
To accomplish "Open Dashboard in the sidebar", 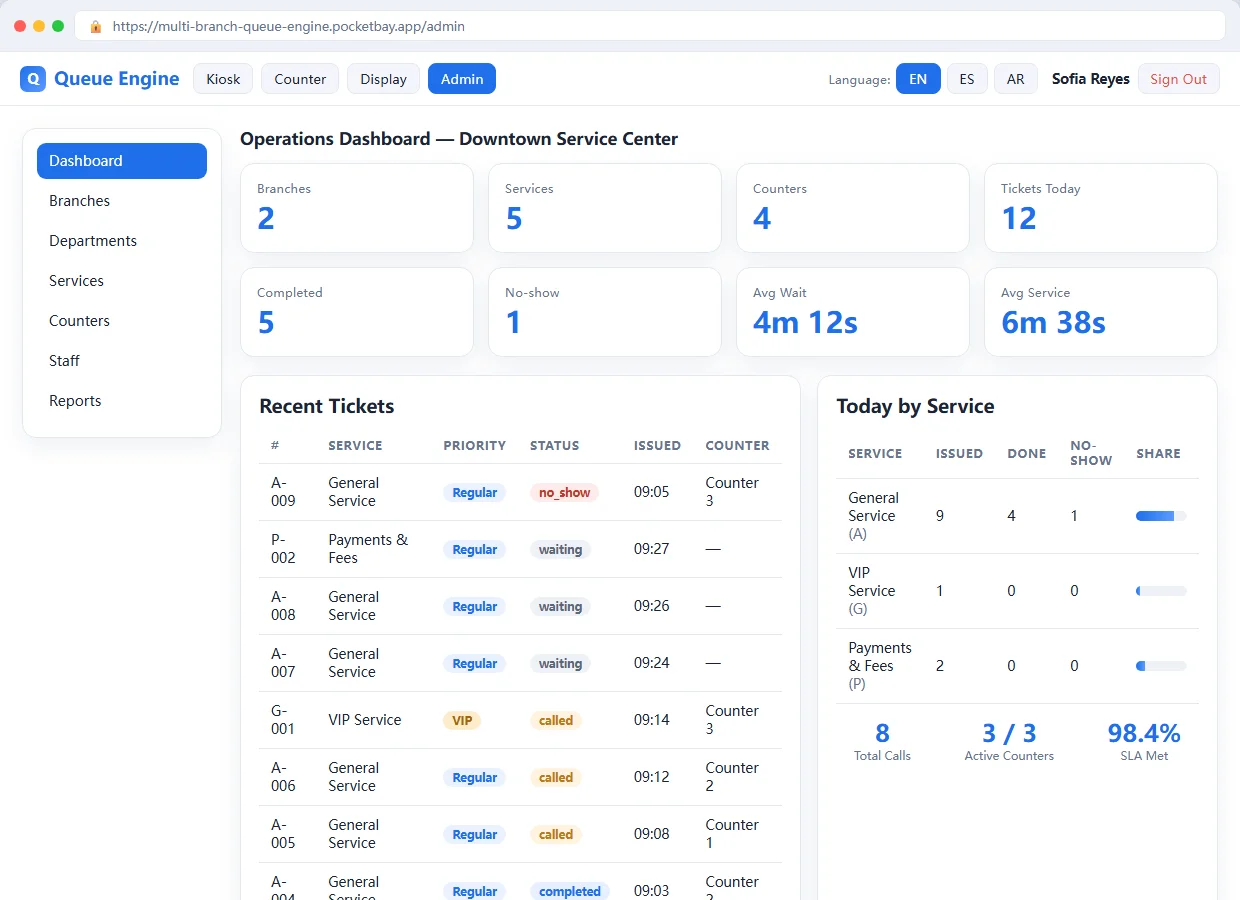I will (122, 161).
